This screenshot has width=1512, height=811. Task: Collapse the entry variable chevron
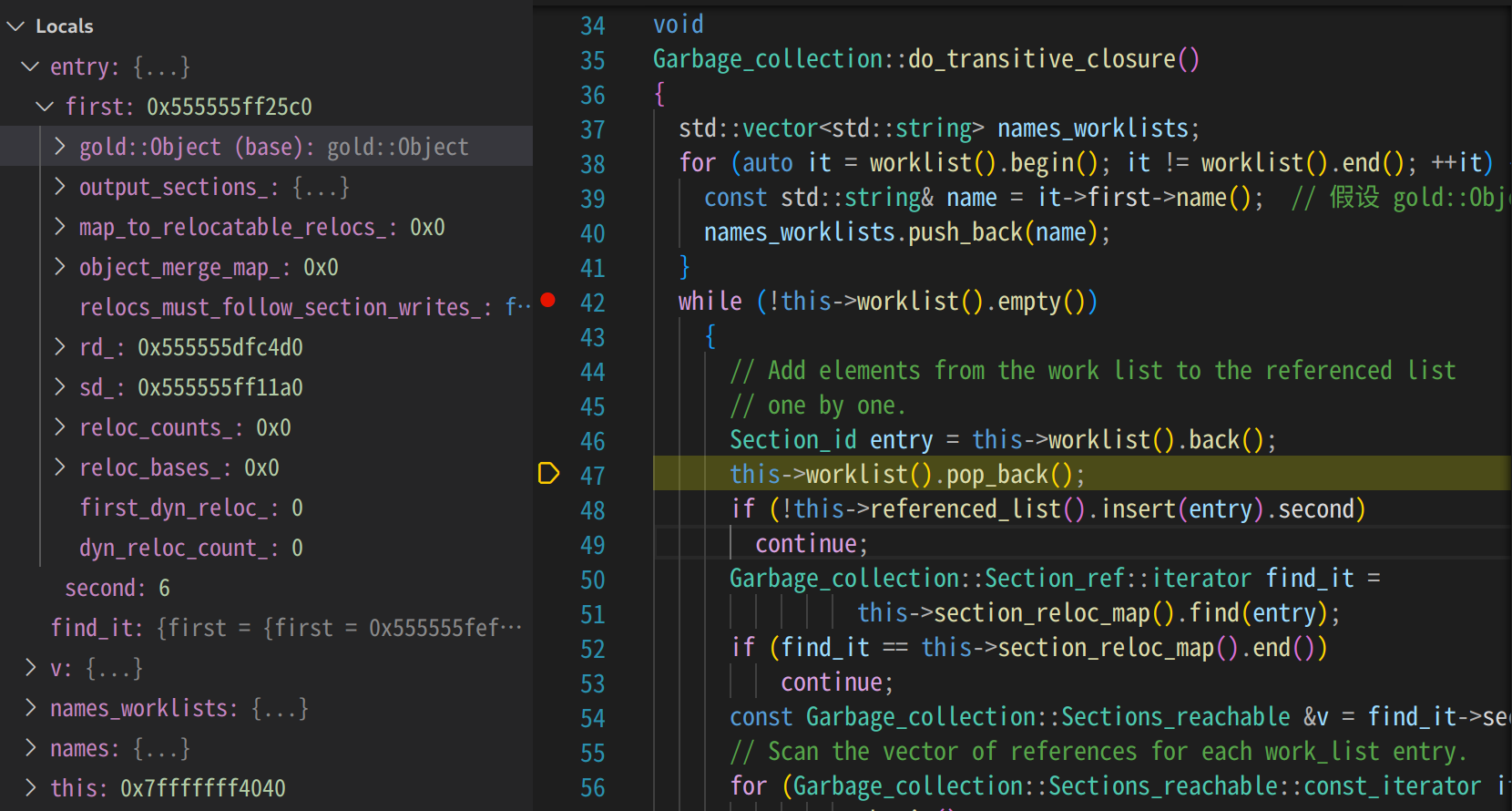tap(30, 67)
